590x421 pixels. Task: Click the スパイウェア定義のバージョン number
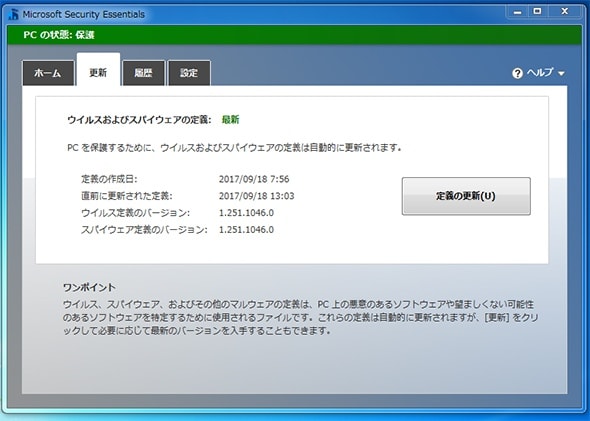pos(246,229)
